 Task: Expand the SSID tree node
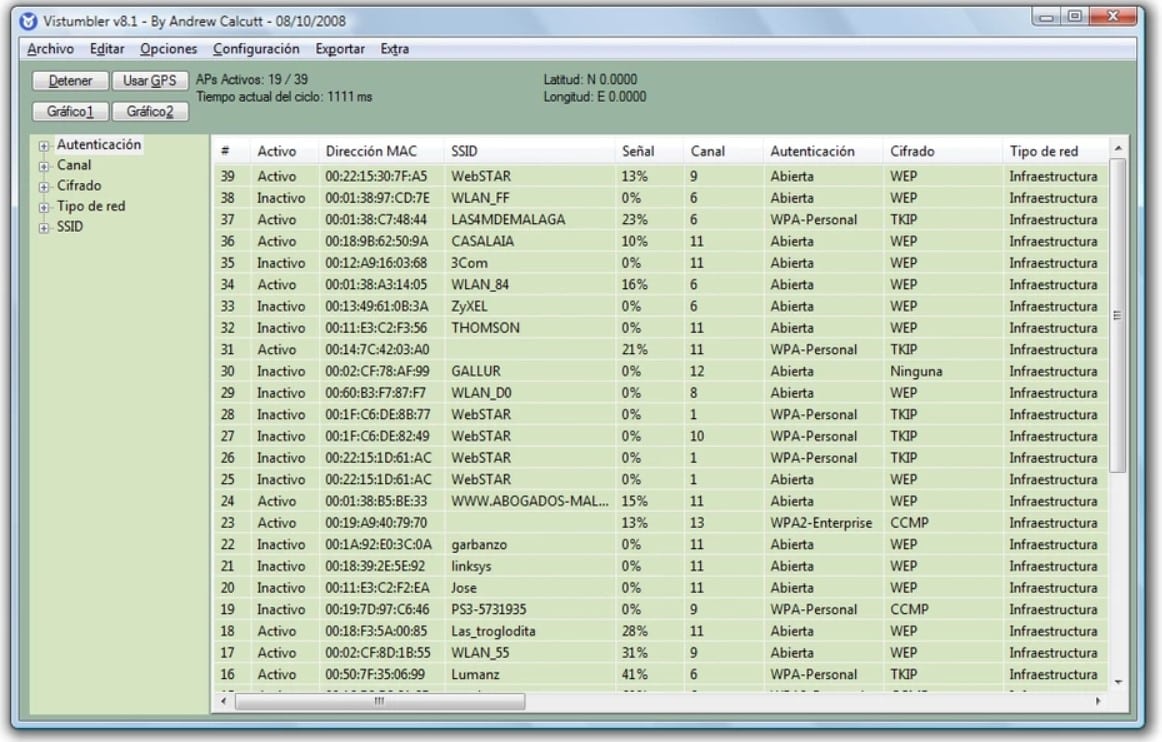pyautogui.click(x=44, y=228)
